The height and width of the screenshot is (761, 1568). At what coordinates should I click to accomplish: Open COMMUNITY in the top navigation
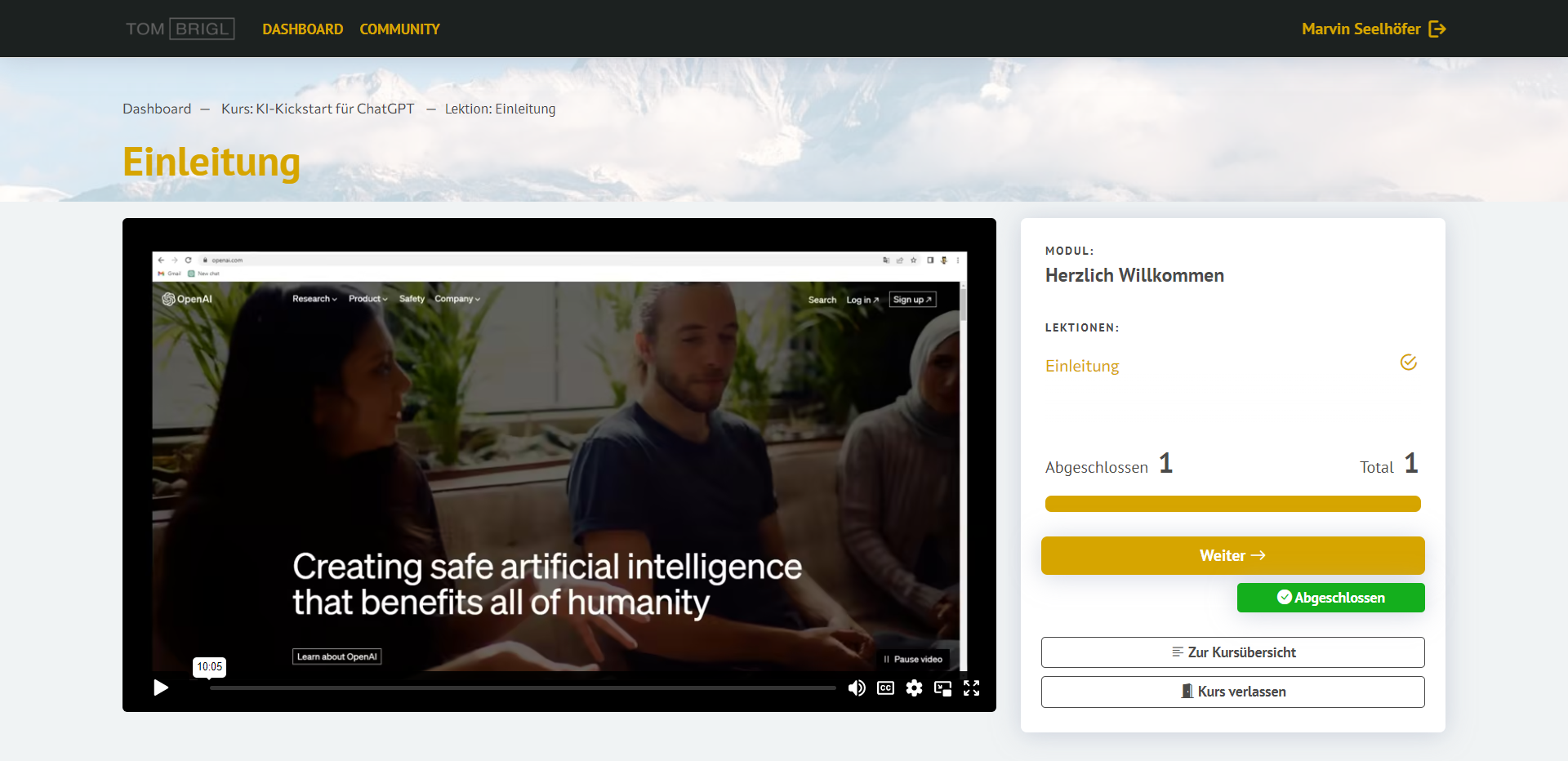pos(399,29)
